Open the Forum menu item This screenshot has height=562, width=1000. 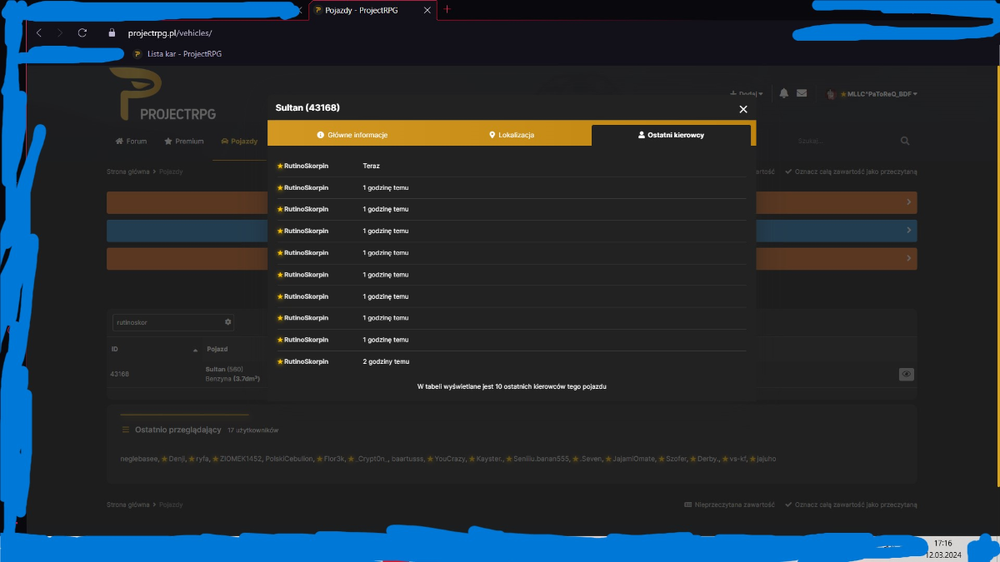point(131,141)
